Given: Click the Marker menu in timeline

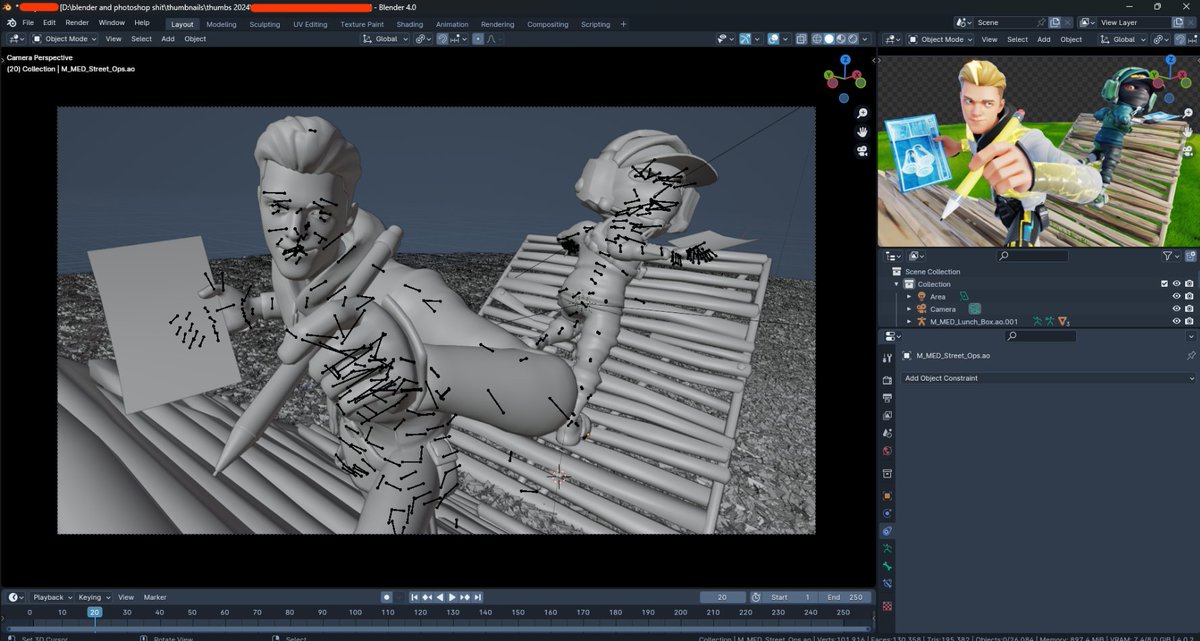Looking at the screenshot, I should (x=155, y=597).
